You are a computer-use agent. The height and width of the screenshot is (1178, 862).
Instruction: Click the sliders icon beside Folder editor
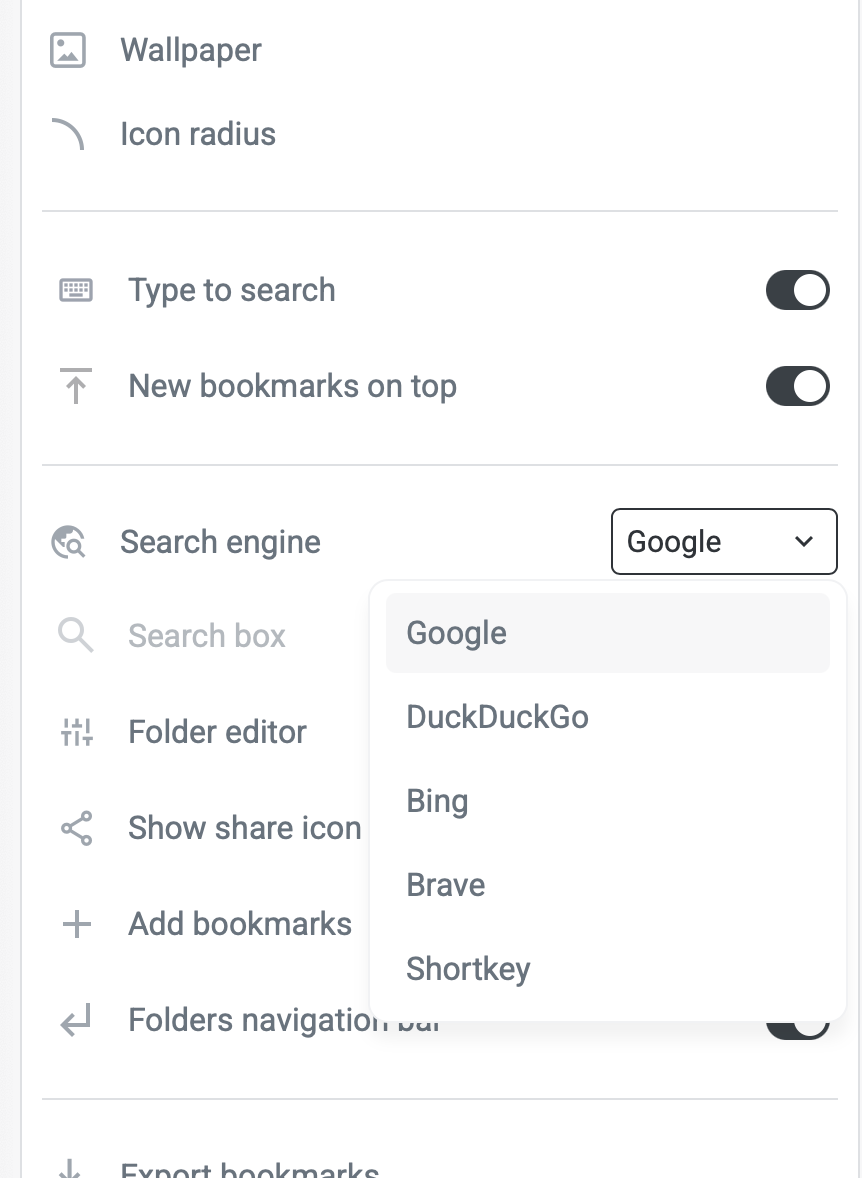click(76, 732)
